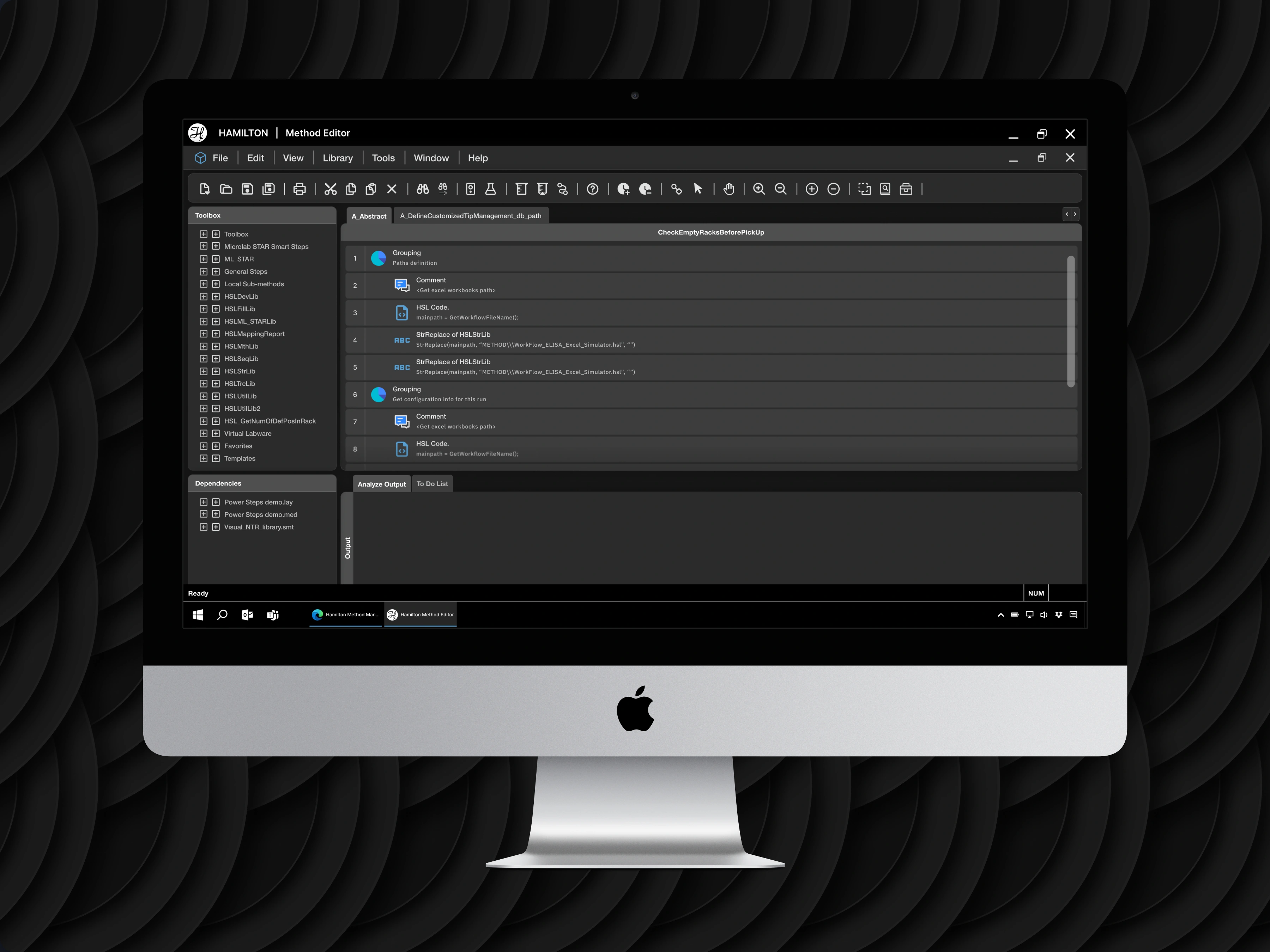Click the StrReplace HSLStrLib icon on row 4
Screen dimensions: 1270x952
pos(399,340)
